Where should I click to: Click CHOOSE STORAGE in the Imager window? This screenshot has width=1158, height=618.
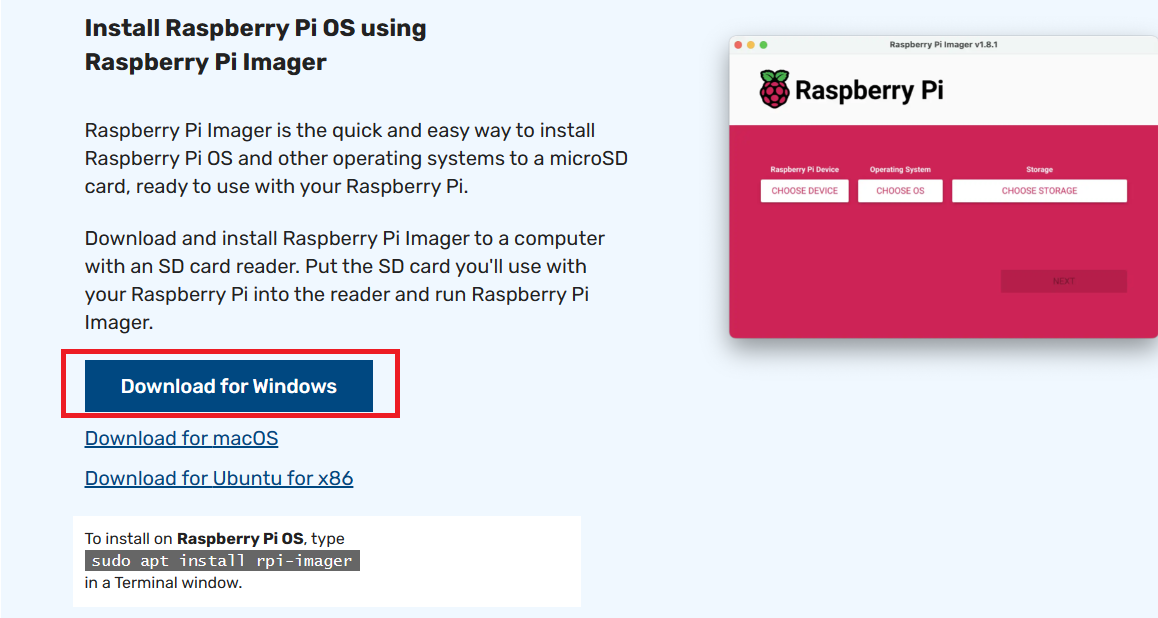click(1039, 190)
